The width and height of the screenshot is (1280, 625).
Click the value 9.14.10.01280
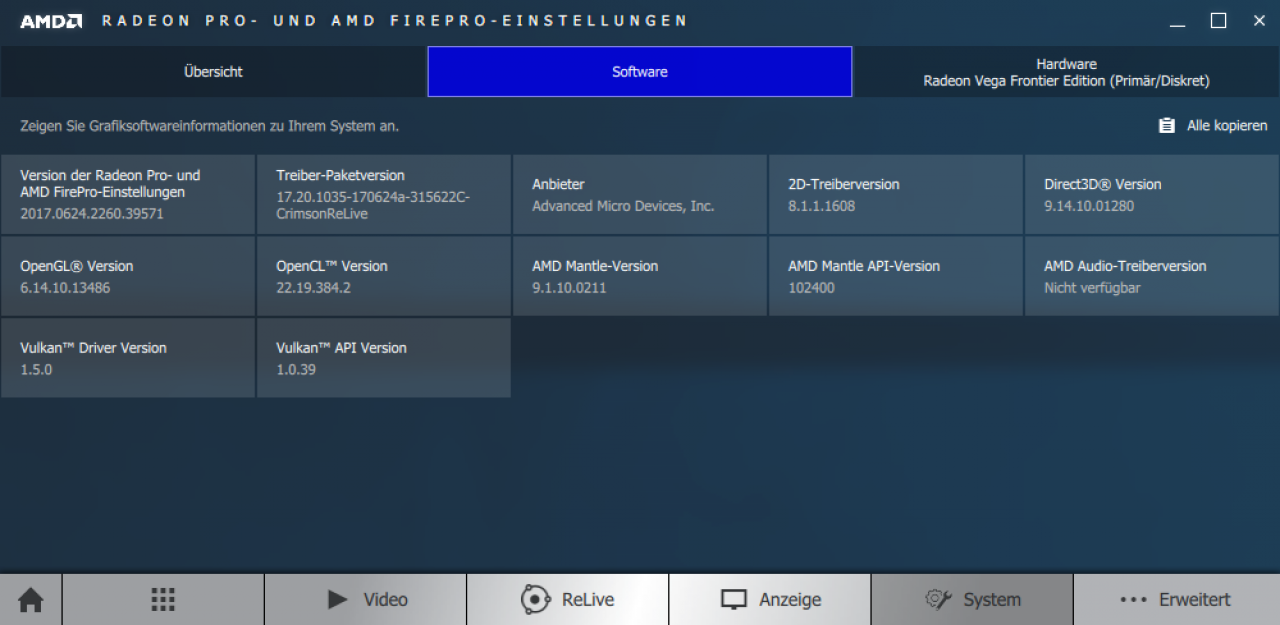coord(1089,206)
